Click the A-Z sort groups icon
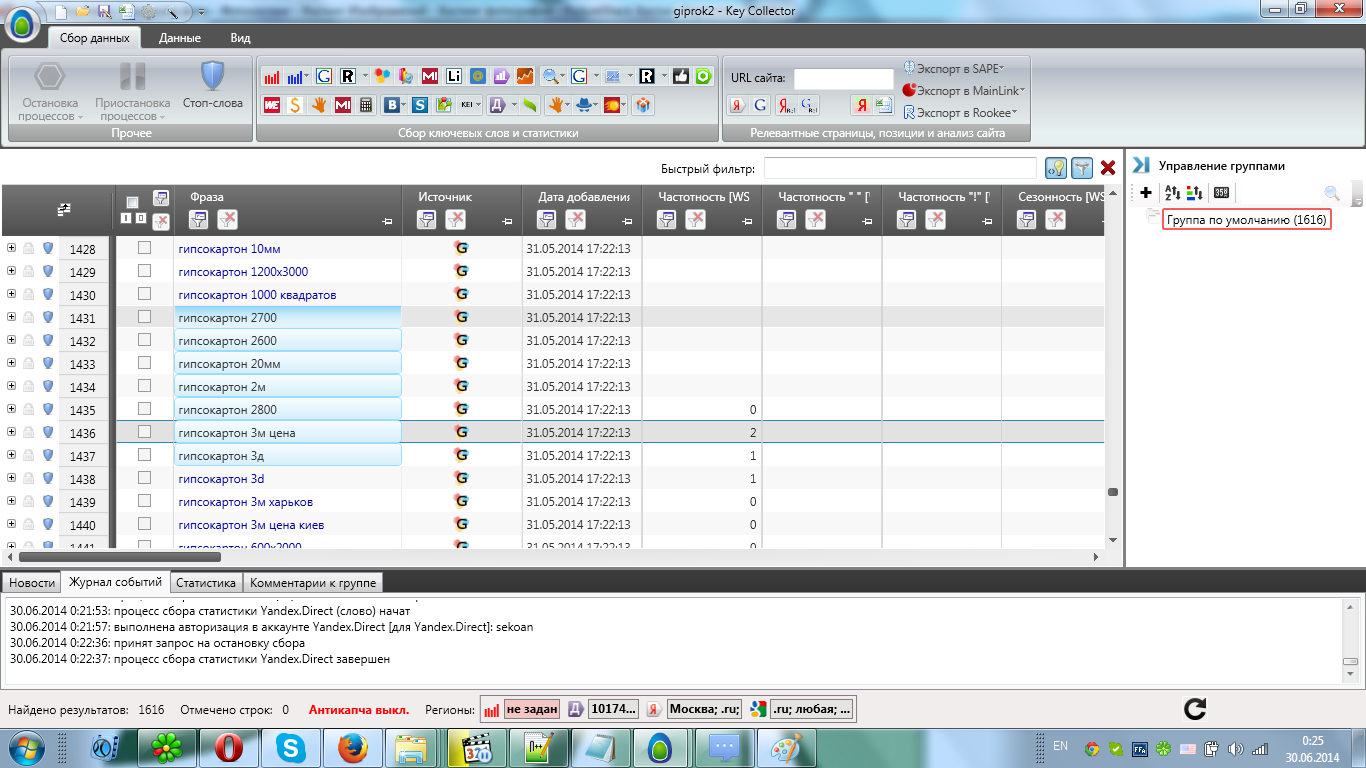Screen dimensions: 1366x768 click(1171, 193)
